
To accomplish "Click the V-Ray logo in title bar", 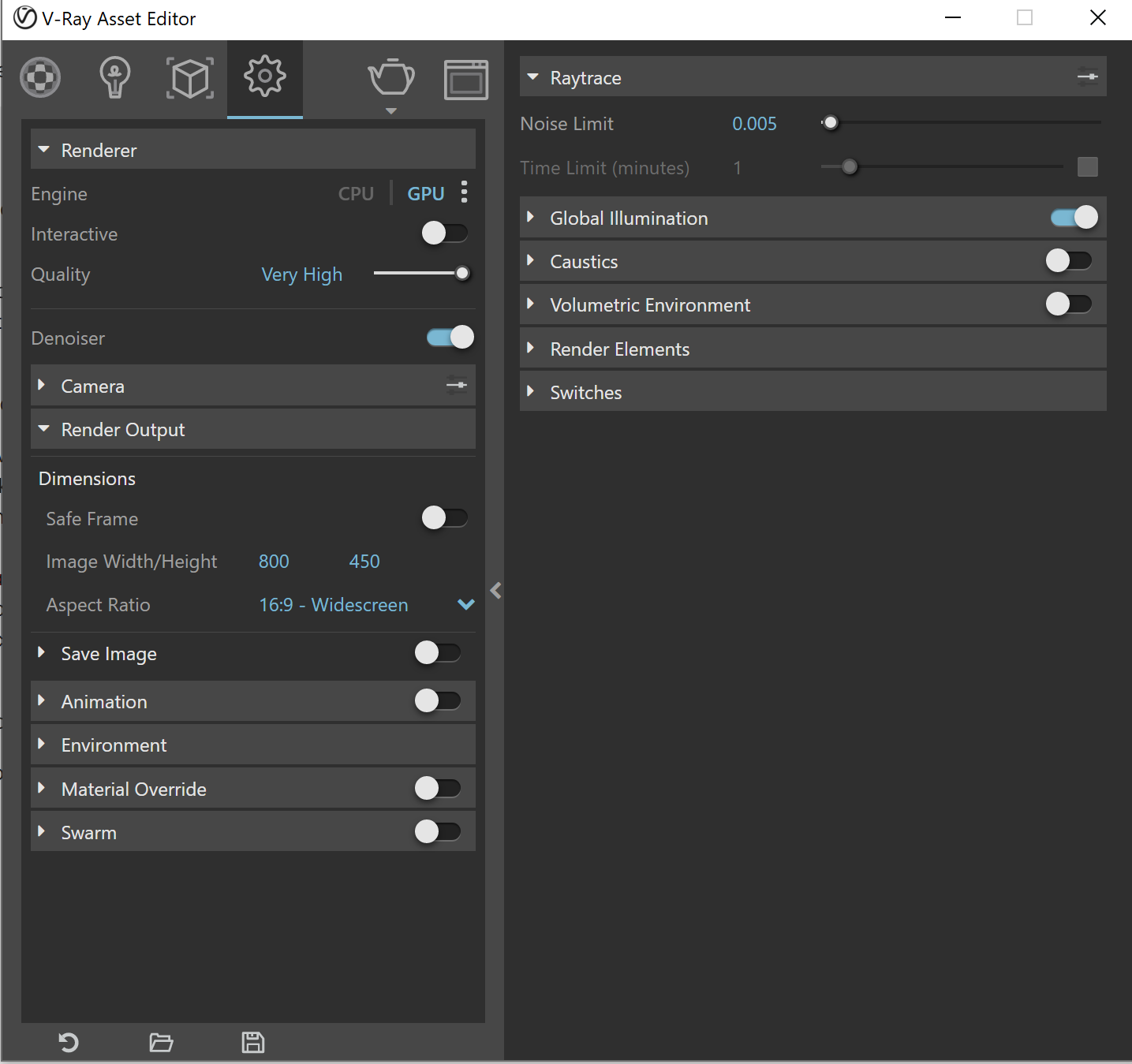I will 25,17.
